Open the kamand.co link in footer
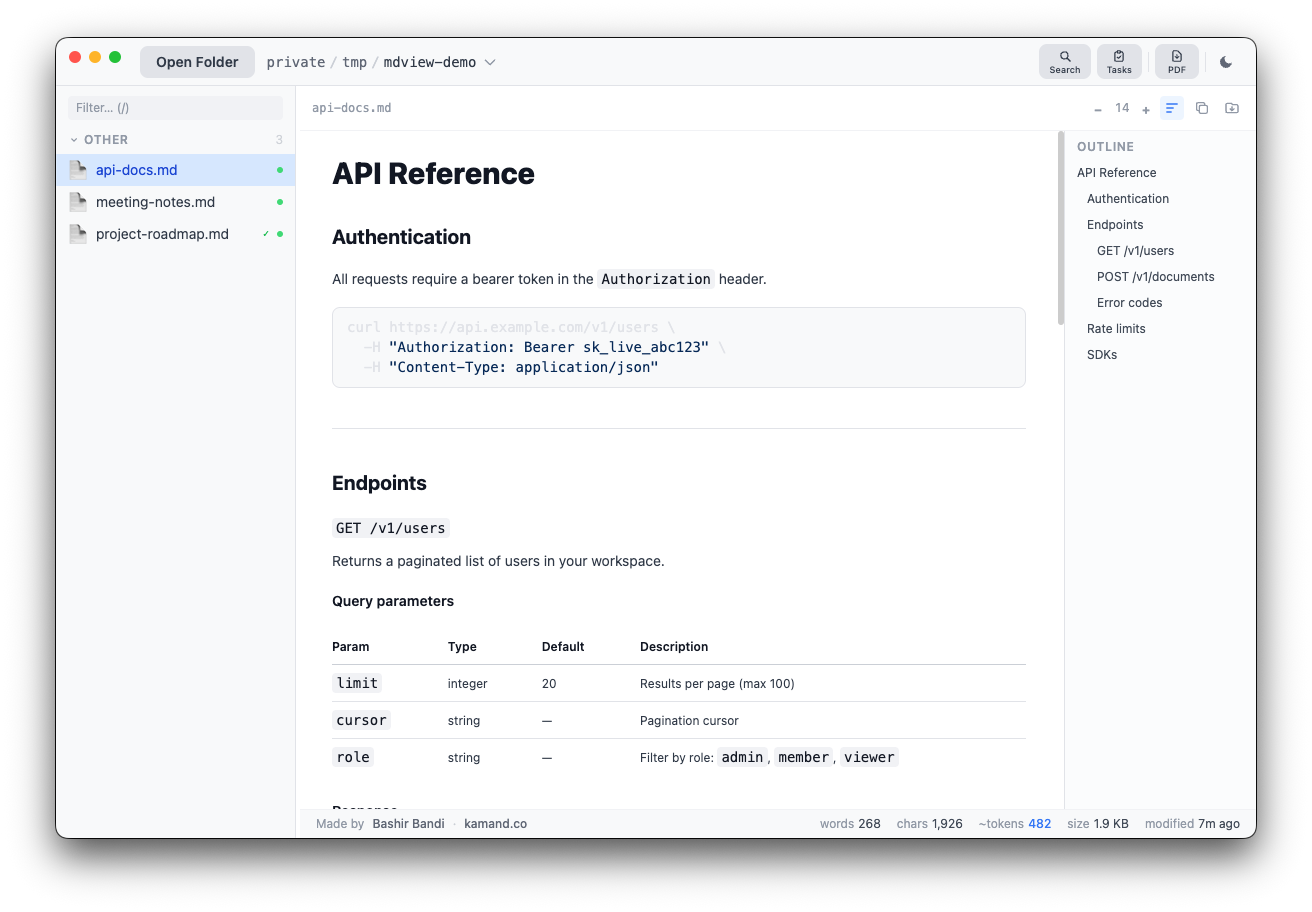This screenshot has height=912, width=1312. 495,824
